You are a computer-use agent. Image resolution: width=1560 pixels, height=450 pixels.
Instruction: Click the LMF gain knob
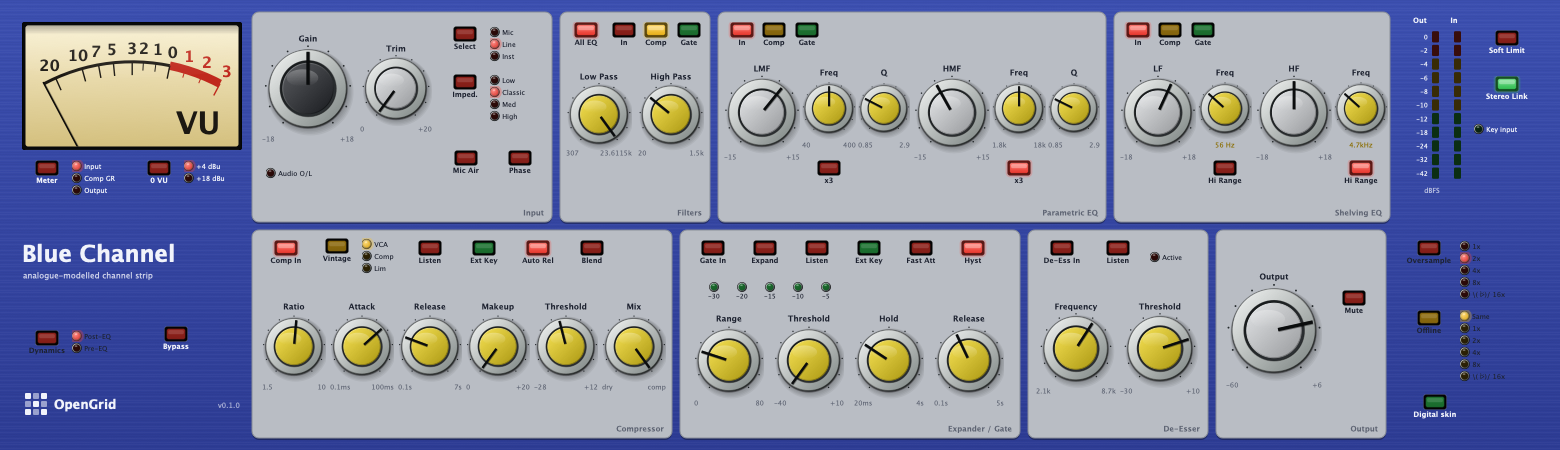(762, 112)
